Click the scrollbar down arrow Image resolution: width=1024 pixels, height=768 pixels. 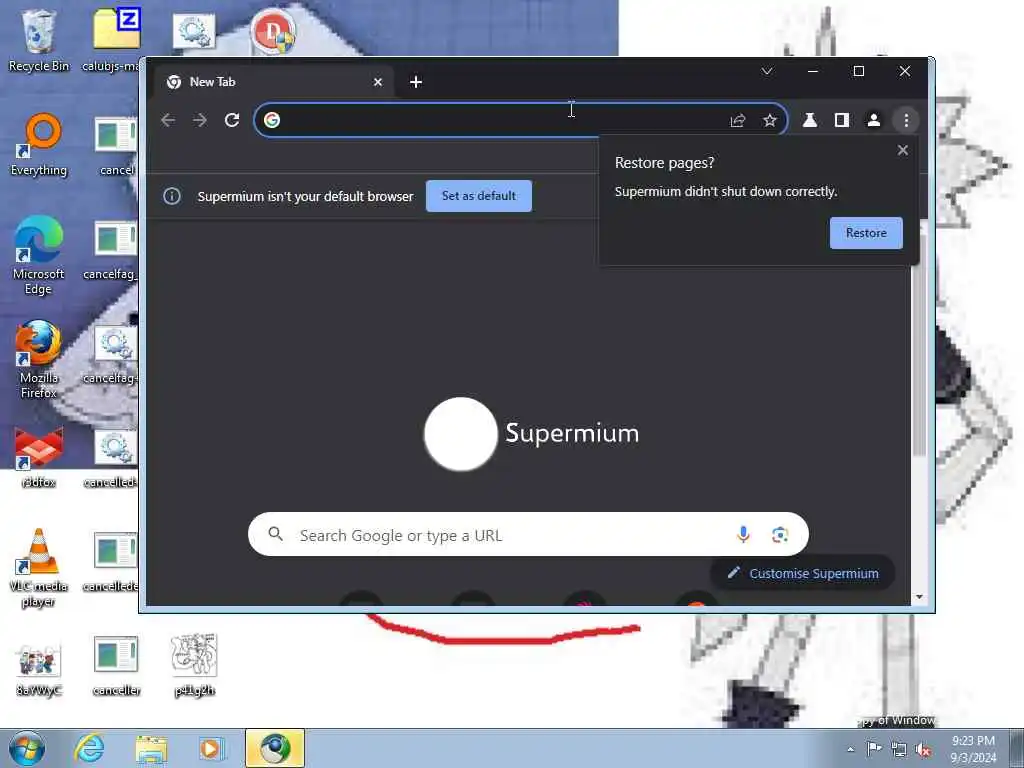919,597
